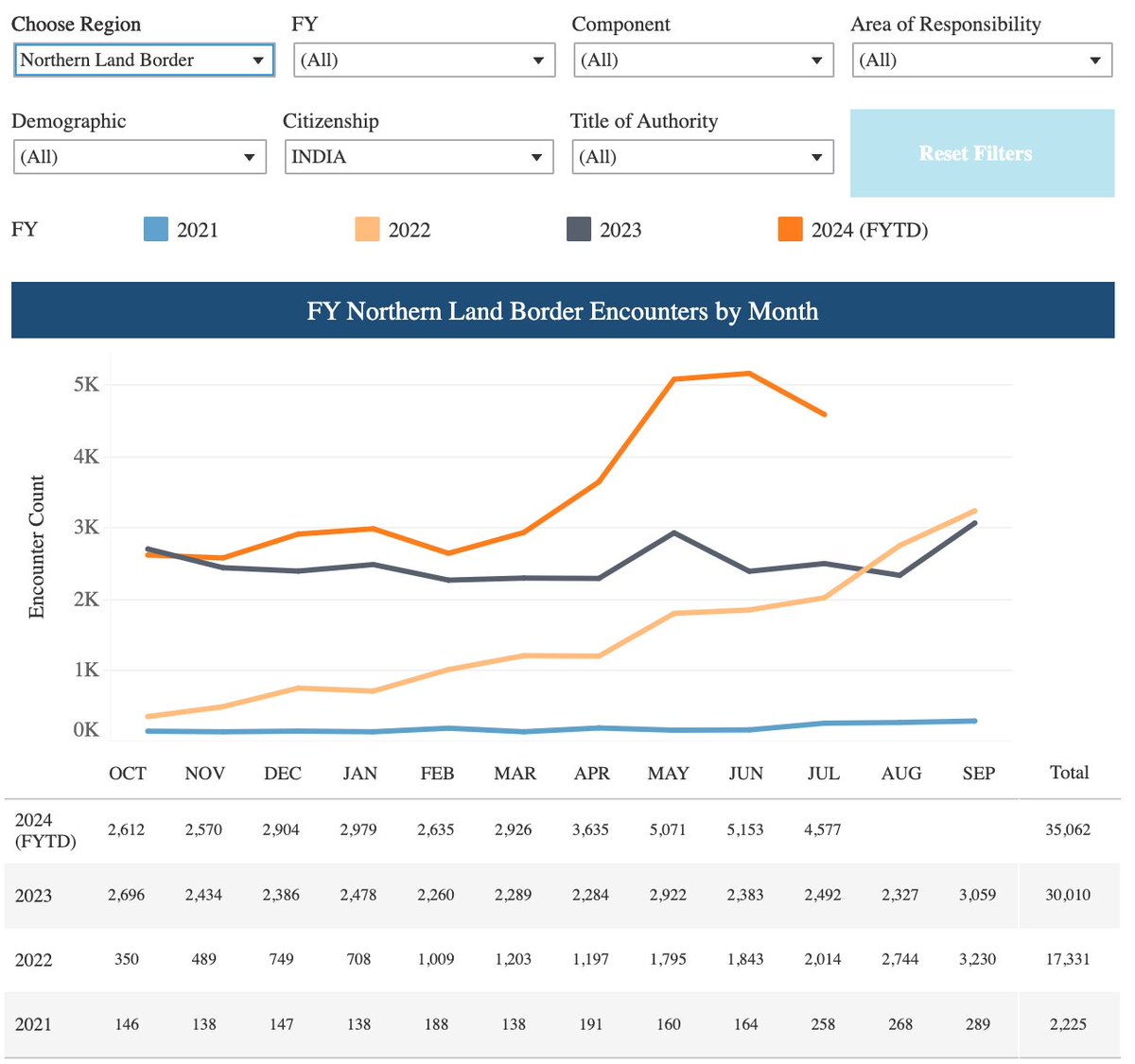Open the FY filter dropdown
This screenshot has width=1135, height=1064.
pos(424,60)
